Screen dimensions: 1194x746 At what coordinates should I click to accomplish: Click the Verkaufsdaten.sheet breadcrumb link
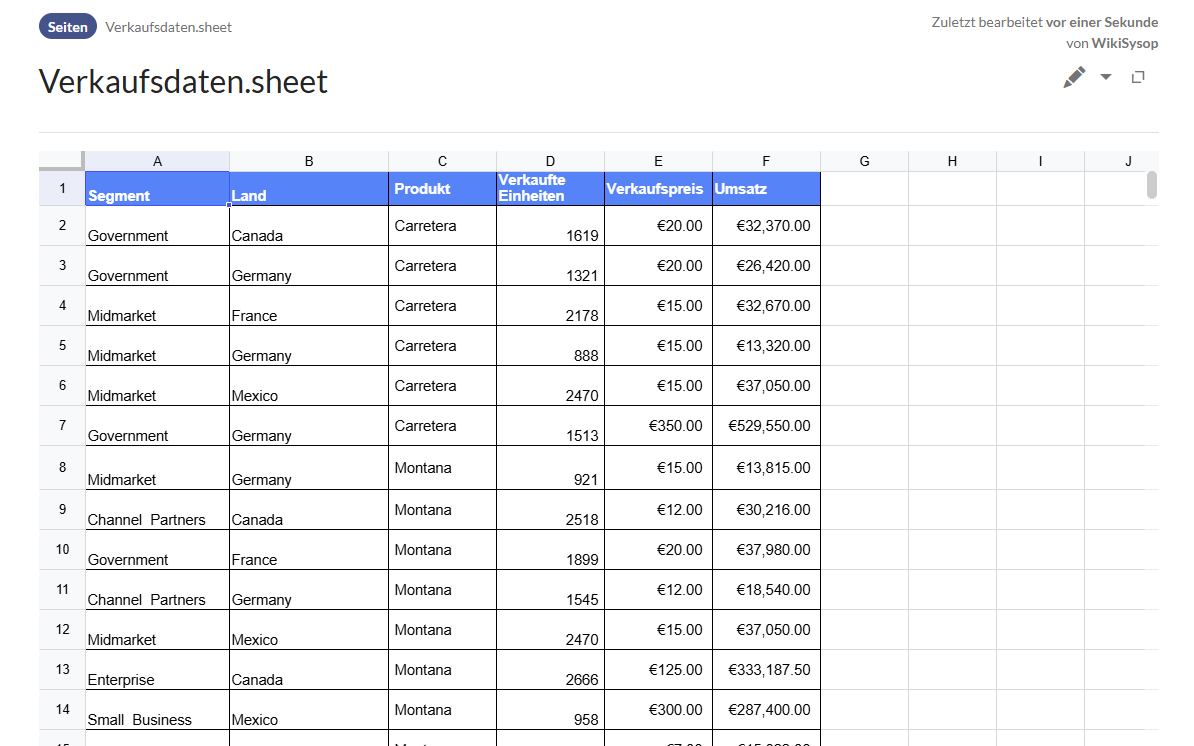168,27
